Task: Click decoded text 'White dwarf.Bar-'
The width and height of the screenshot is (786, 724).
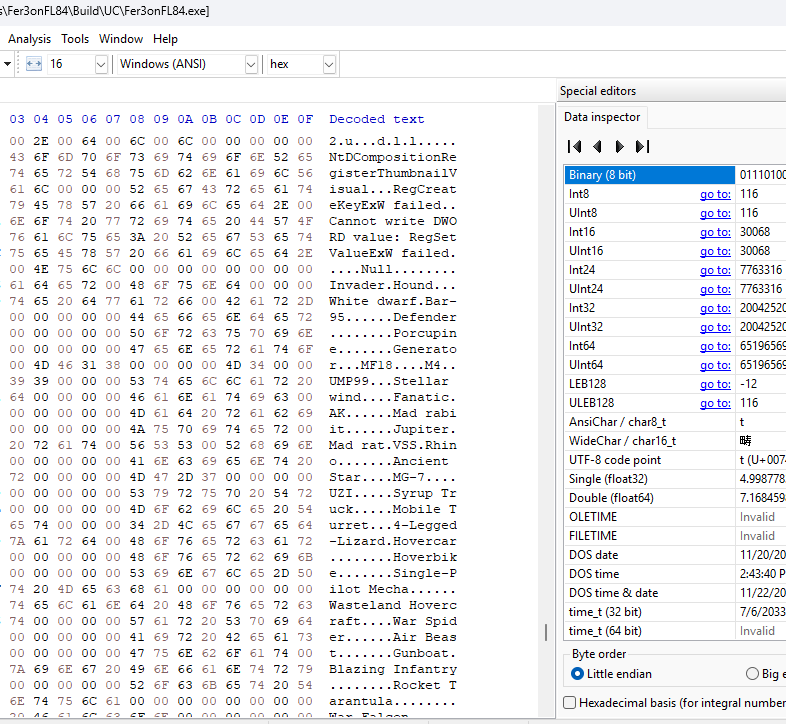Action: coord(392,301)
